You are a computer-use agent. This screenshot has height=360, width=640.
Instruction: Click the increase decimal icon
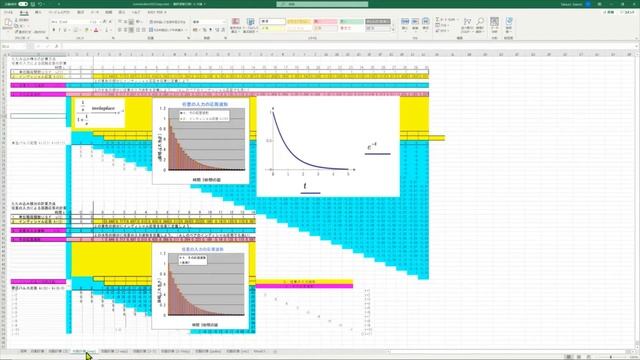pyautogui.click(x=217, y=30)
